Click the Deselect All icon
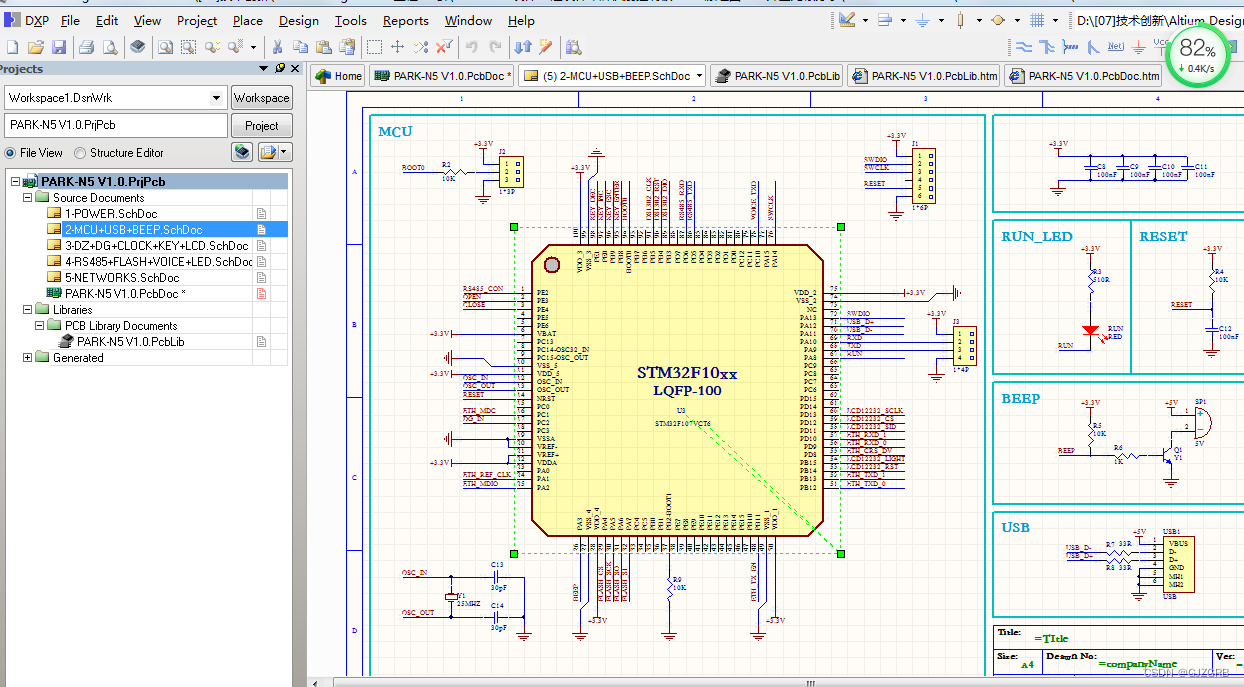 421,47
